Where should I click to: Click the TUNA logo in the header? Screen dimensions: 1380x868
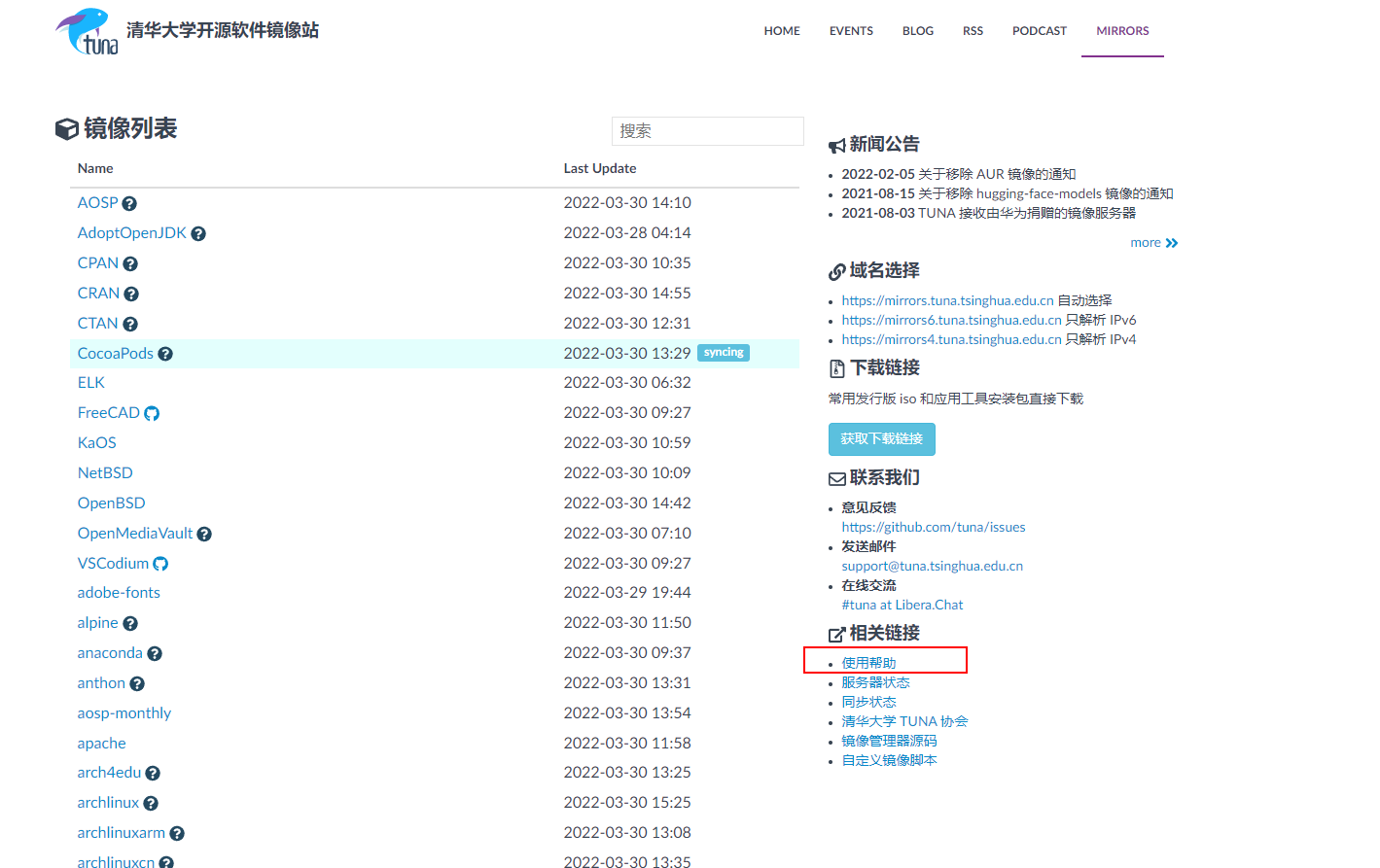click(x=87, y=31)
